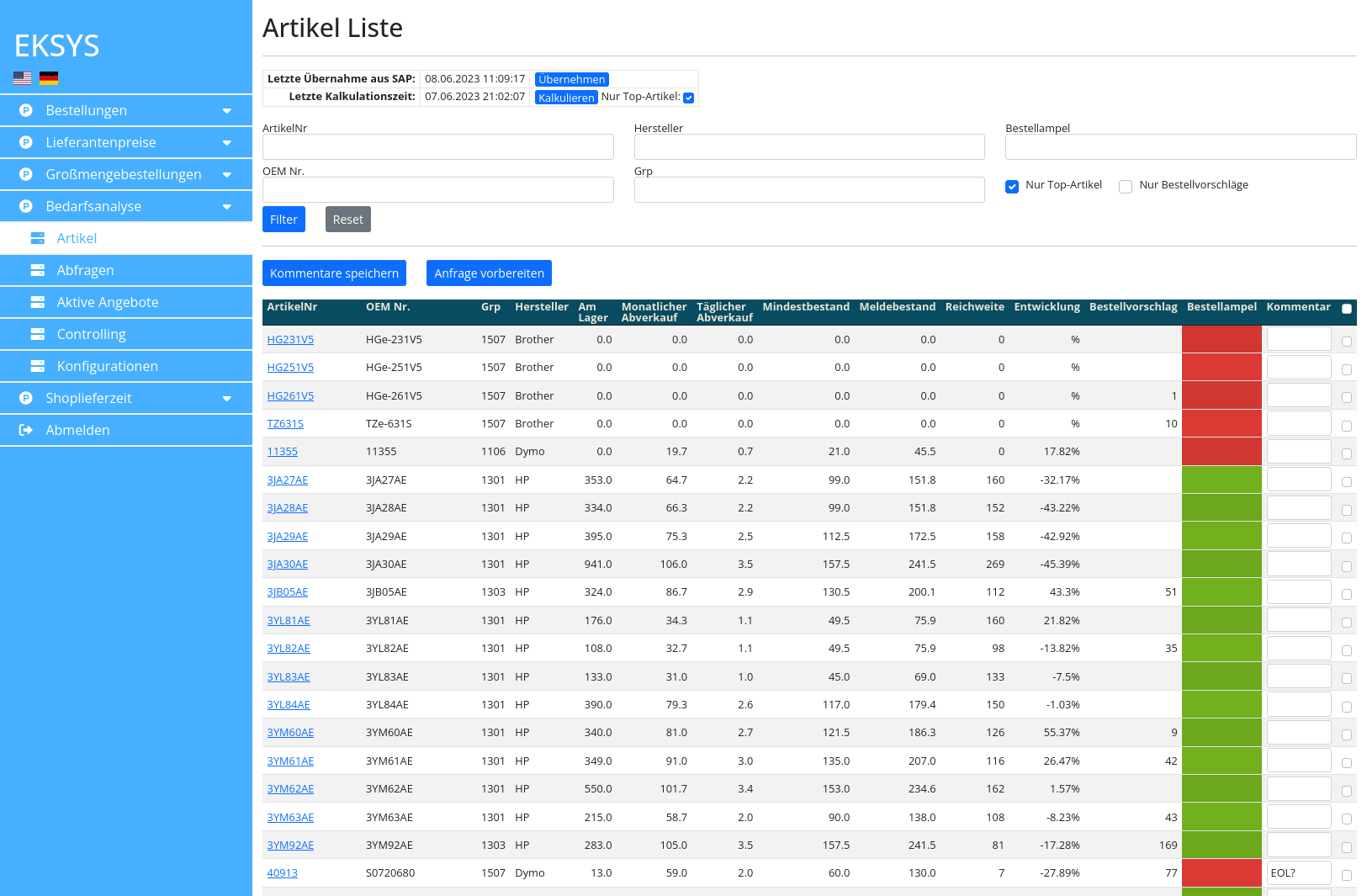Collapse the Bedarfsanalyse menu section
Screen dimensions: 1367x896
[226, 207]
